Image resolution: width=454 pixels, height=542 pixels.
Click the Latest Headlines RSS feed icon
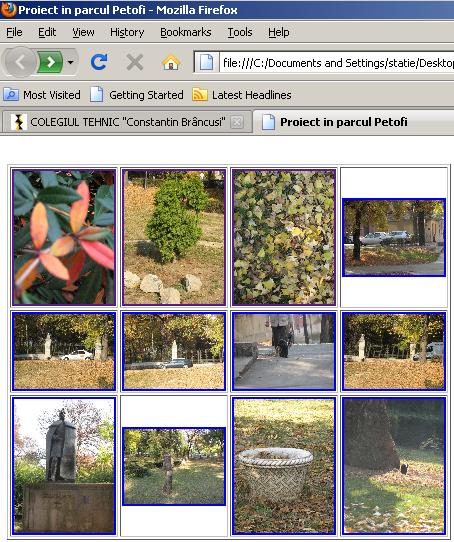(200, 95)
